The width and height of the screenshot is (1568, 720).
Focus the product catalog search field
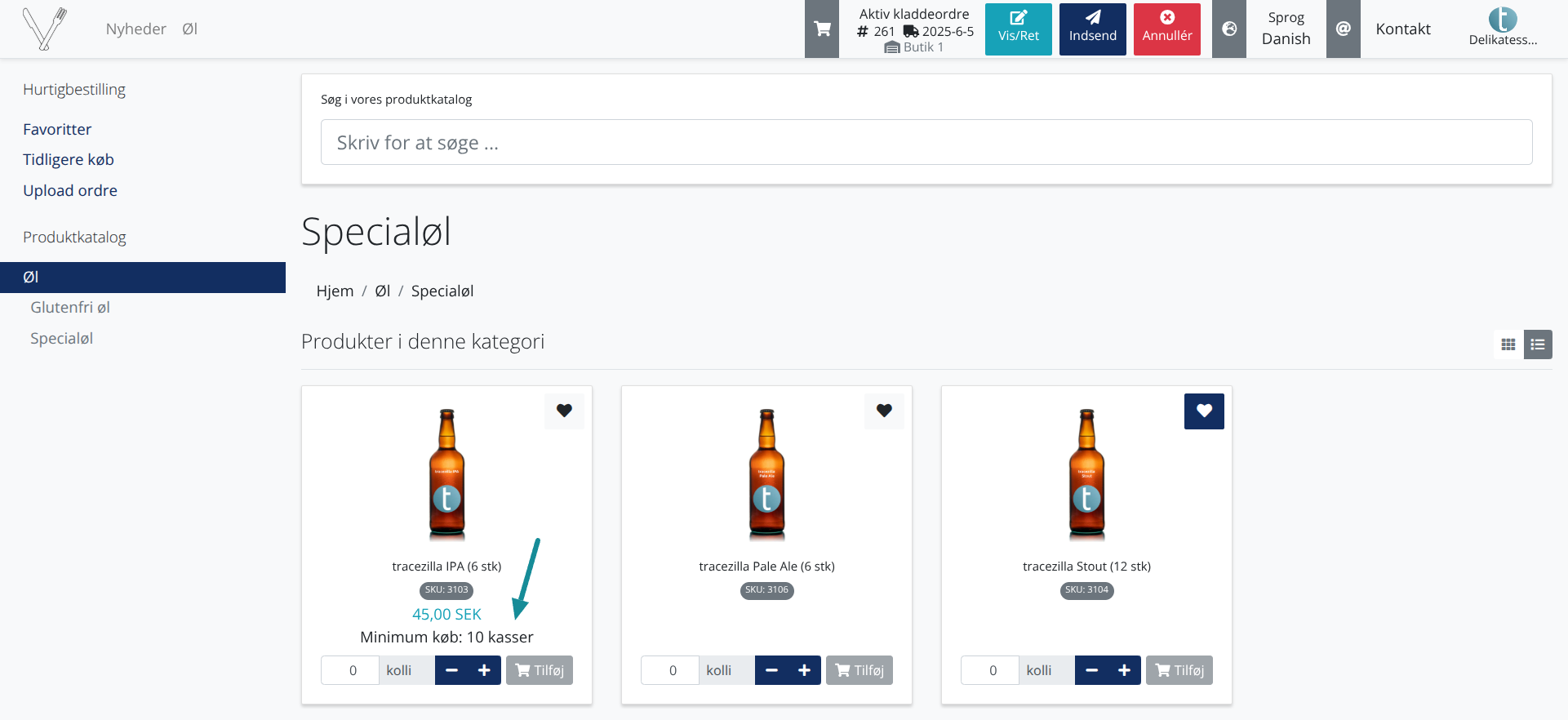926,143
